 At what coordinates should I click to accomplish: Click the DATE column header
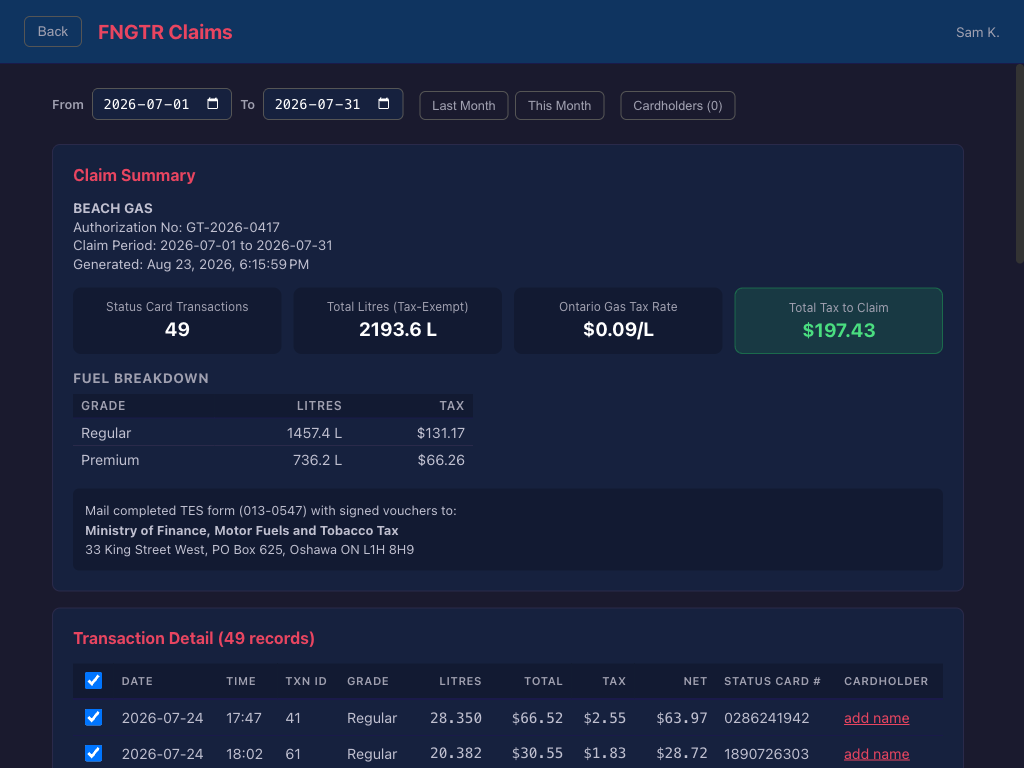click(x=137, y=681)
